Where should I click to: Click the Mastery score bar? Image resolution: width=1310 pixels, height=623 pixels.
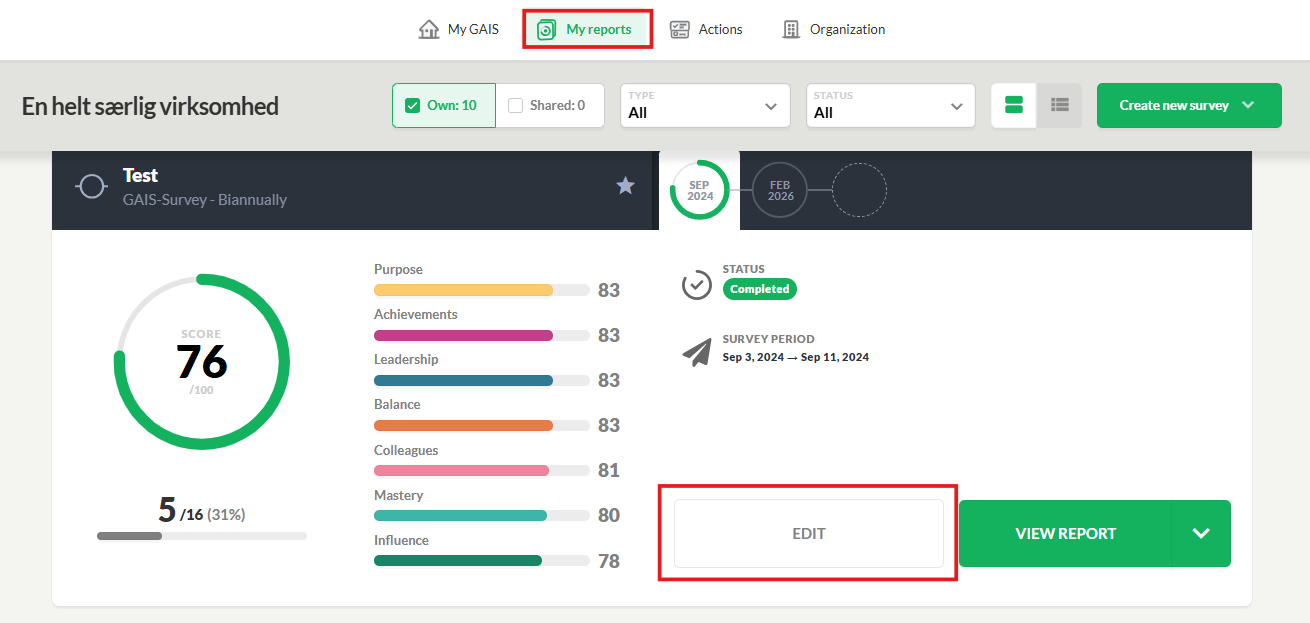click(x=481, y=516)
